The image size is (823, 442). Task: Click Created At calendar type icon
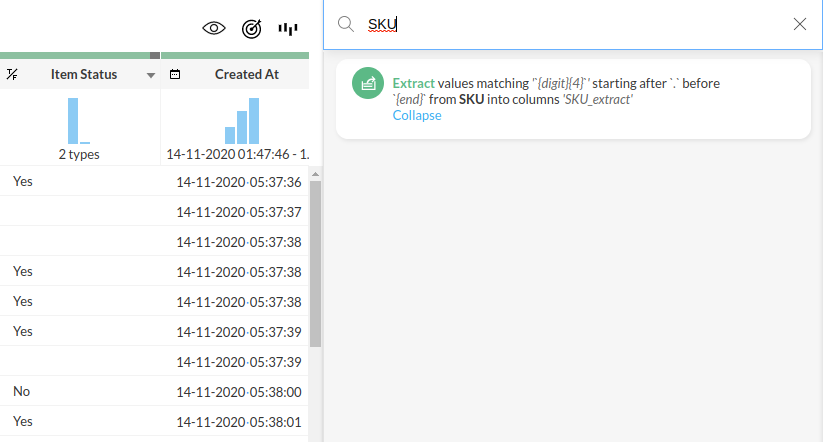click(x=175, y=75)
